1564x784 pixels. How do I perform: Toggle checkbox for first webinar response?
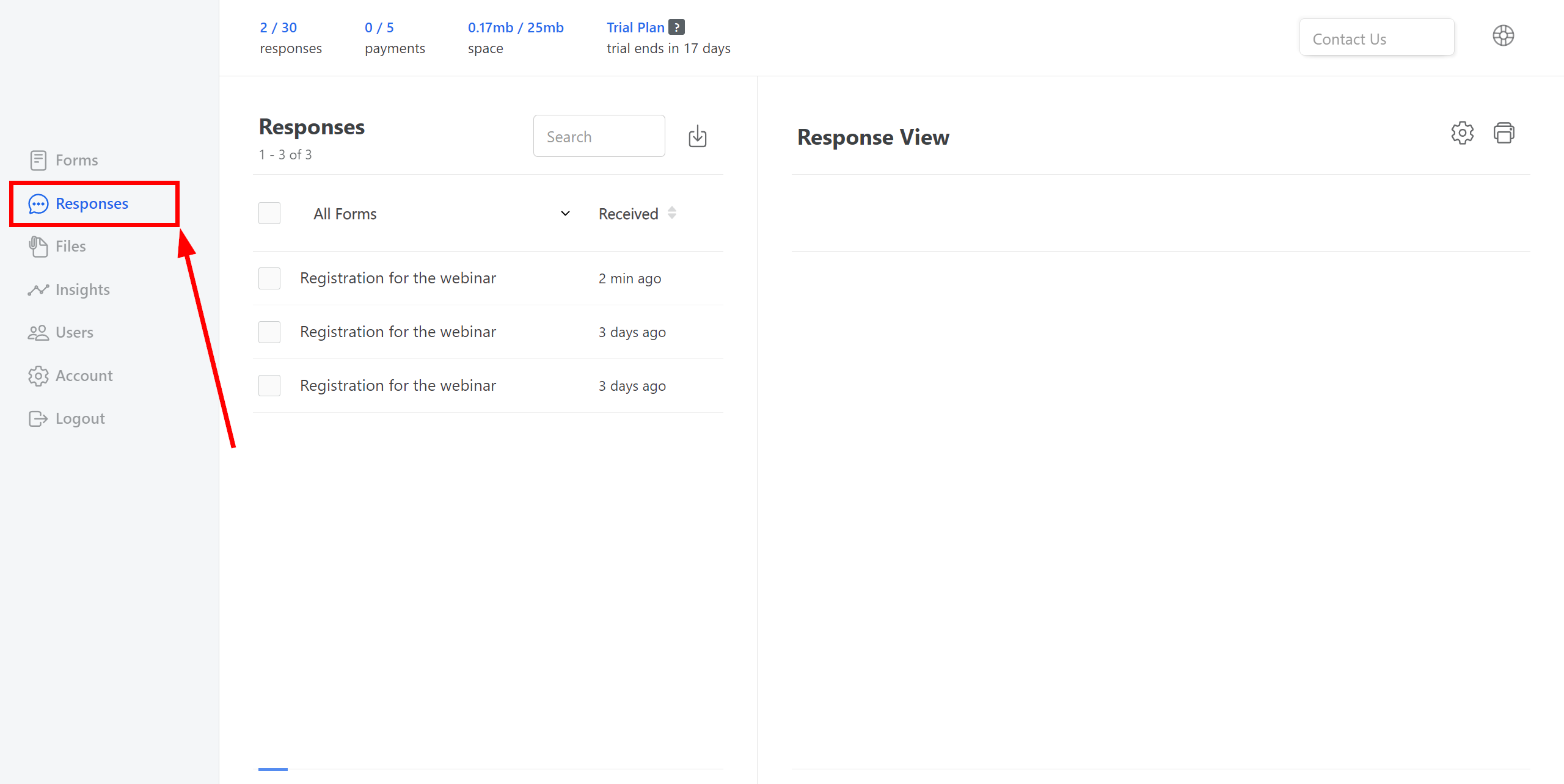point(269,278)
